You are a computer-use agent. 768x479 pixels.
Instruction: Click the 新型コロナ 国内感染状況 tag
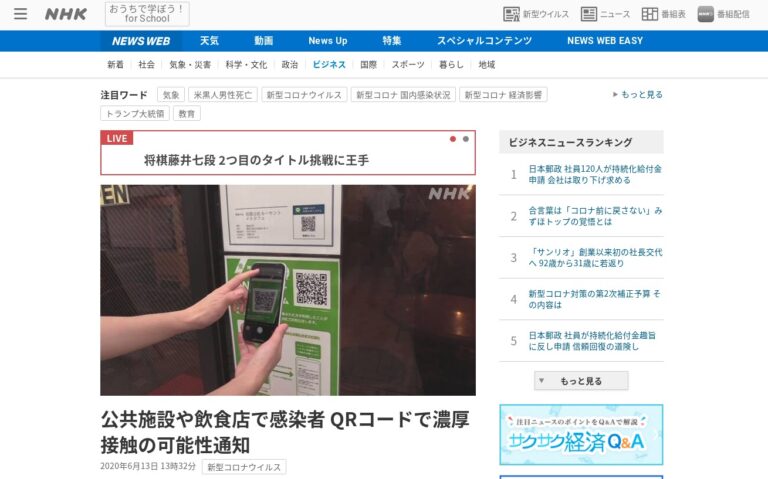point(403,95)
